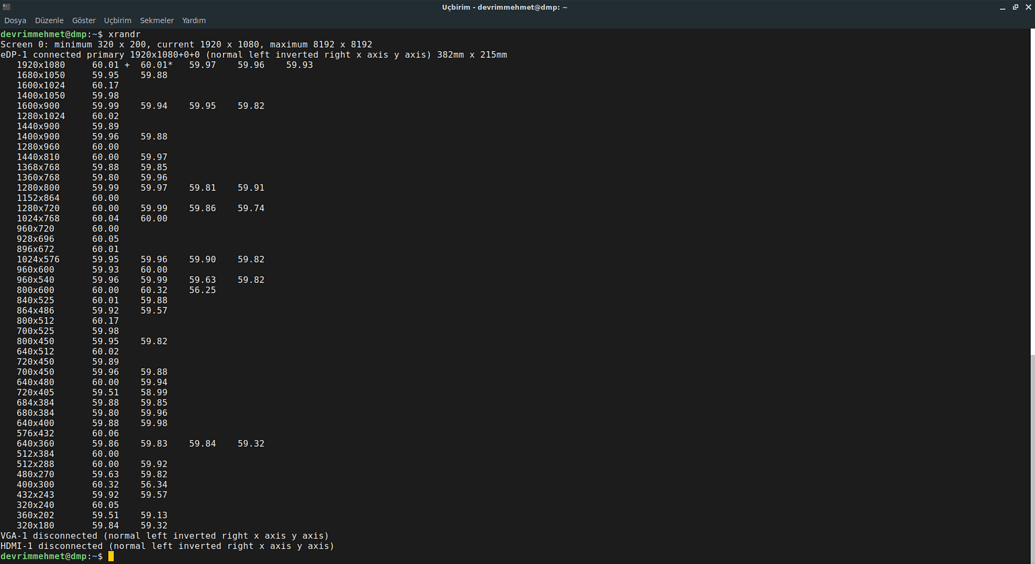Click the '60.01*' active refresh rate
Image resolution: width=1035 pixels, height=564 pixels.
point(156,65)
